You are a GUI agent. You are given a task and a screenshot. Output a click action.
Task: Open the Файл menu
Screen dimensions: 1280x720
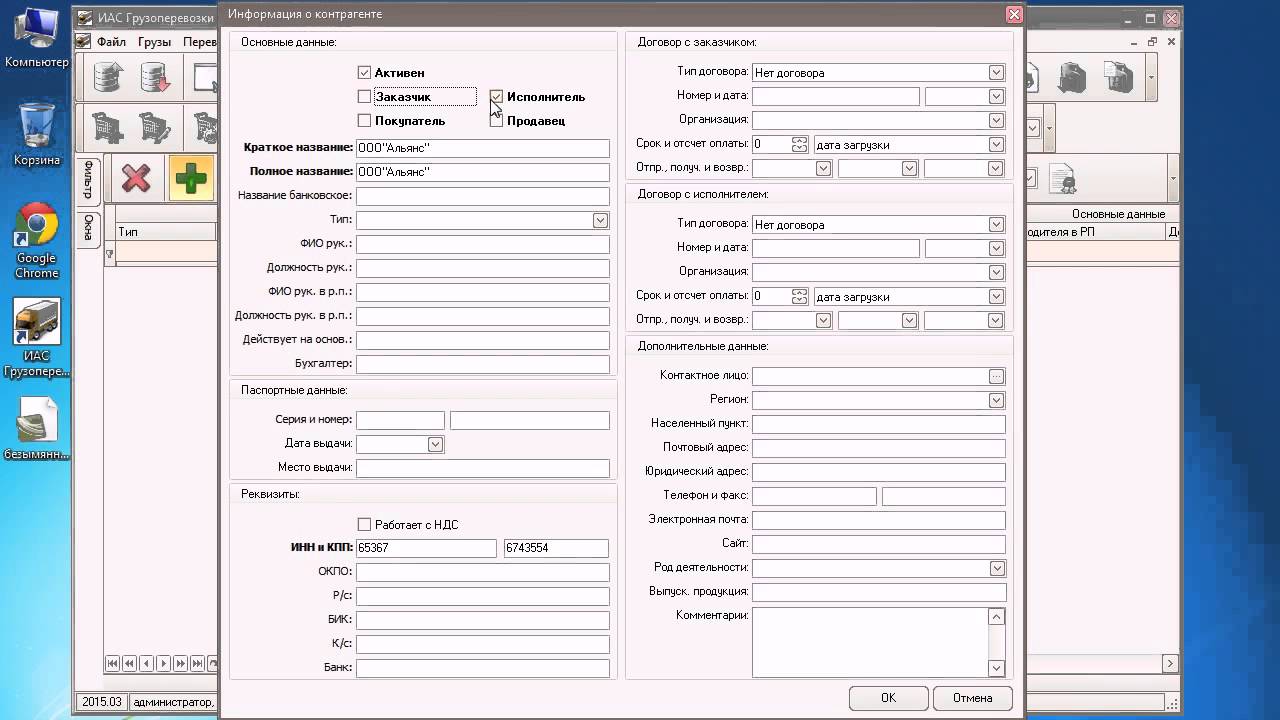(x=111, y=42)
